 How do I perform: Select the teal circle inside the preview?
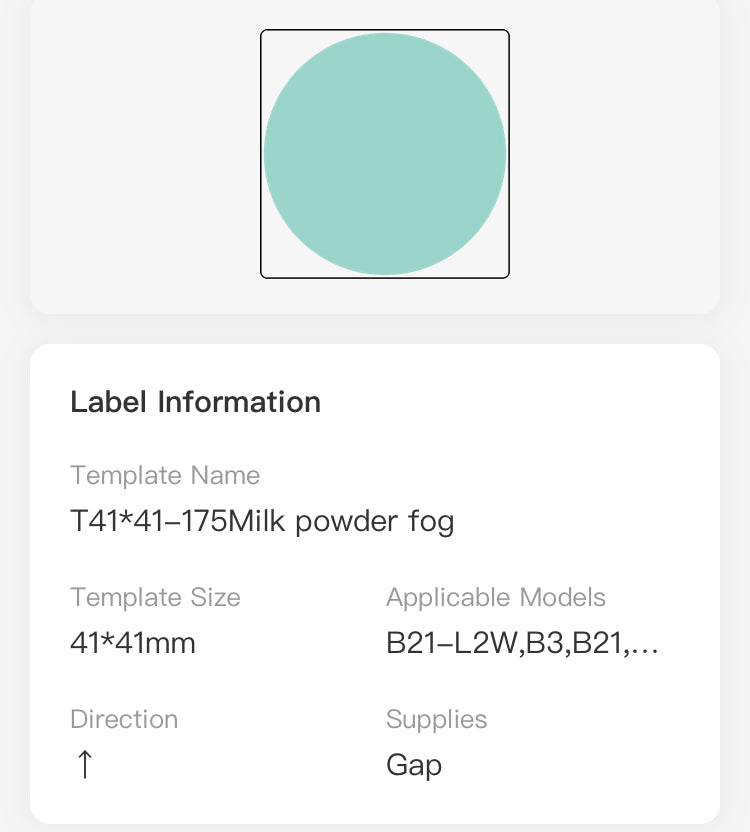pos(384,153)
